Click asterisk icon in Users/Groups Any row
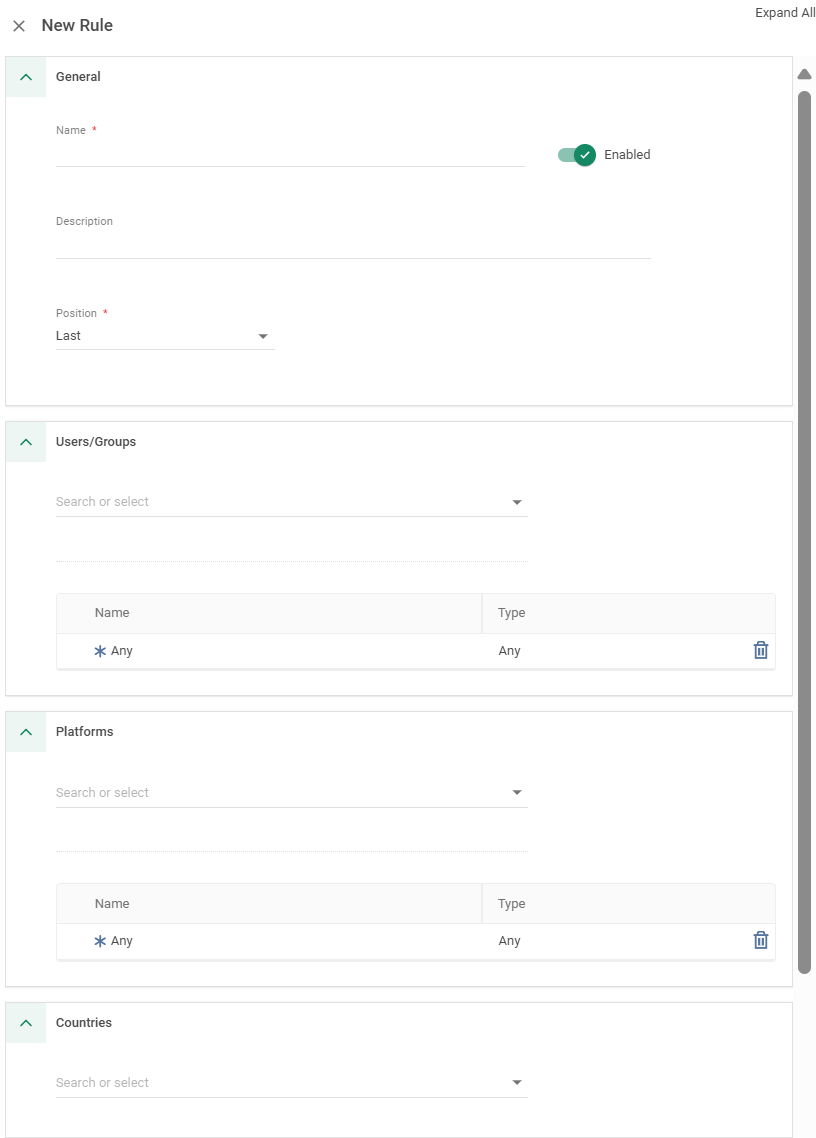Image resolution: width=816 pixels, height=1138 pixels. [100, 651]
